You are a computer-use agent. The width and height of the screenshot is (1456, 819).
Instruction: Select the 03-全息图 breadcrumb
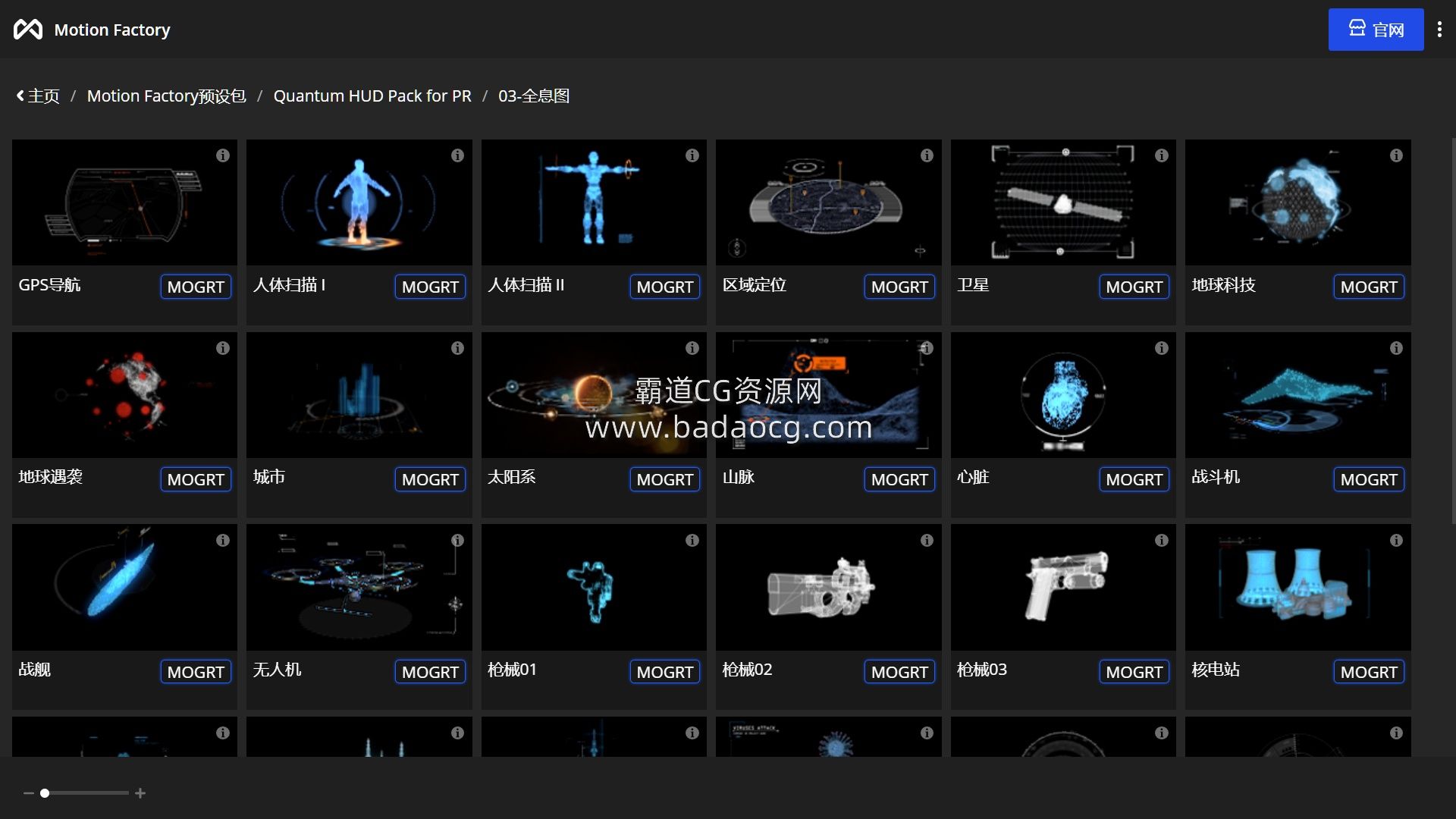[534, 96]
